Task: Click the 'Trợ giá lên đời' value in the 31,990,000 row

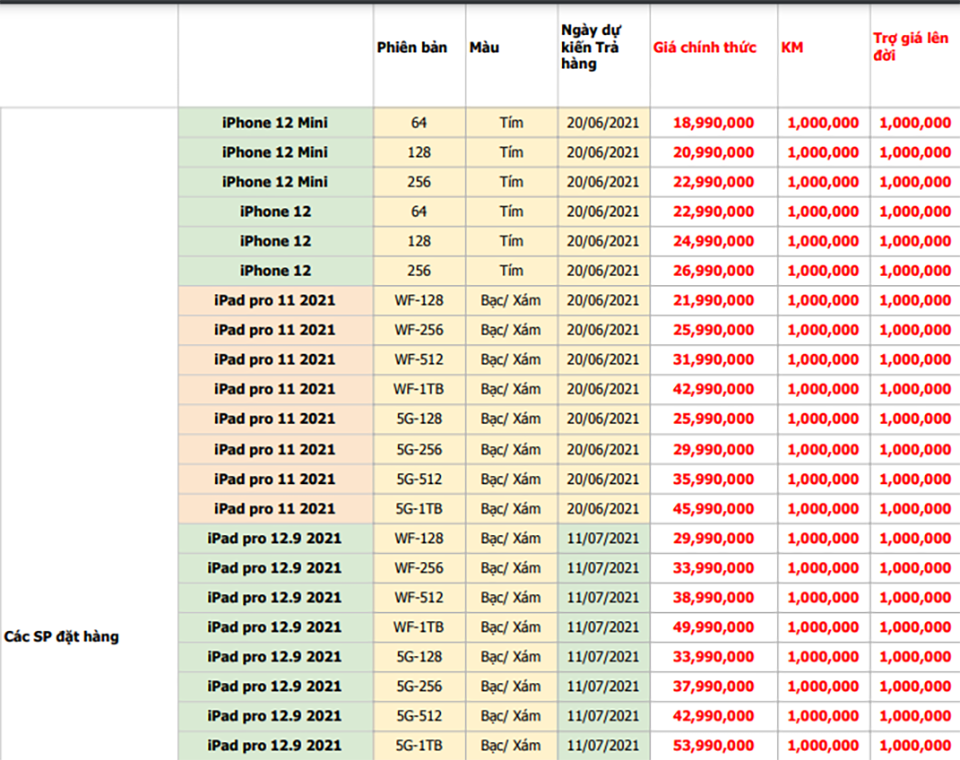Action: [915, 359]
